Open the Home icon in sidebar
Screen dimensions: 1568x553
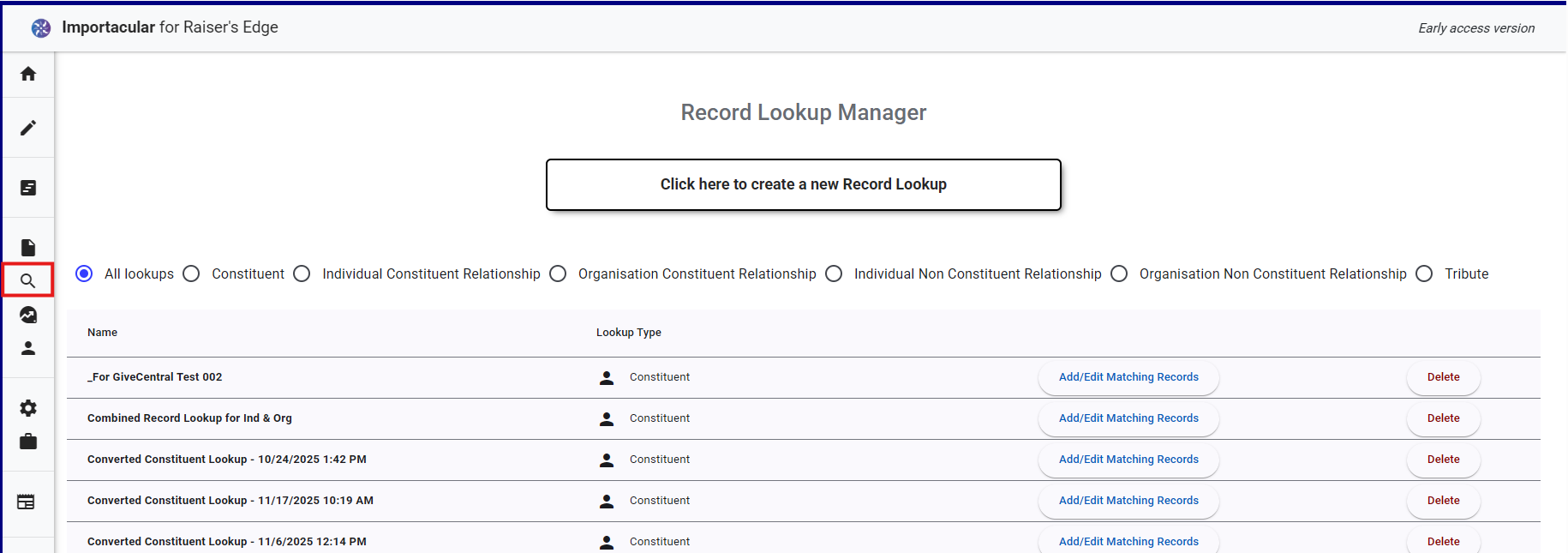[x=28, y=74]
